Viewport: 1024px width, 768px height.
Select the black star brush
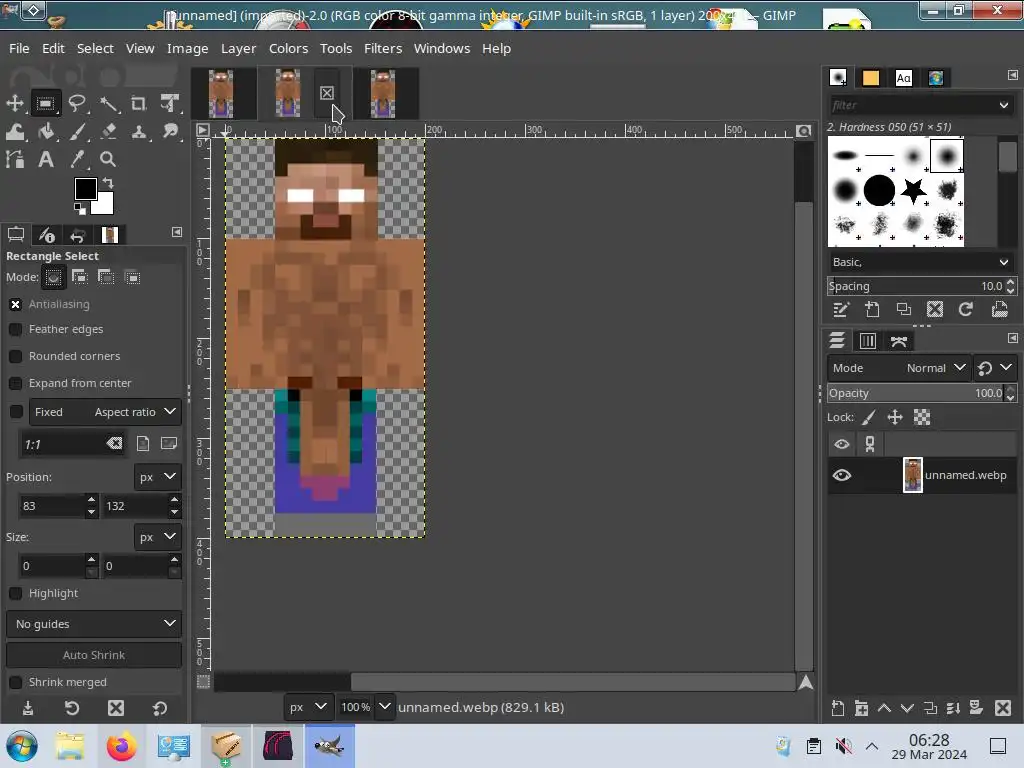coord(913,191)
